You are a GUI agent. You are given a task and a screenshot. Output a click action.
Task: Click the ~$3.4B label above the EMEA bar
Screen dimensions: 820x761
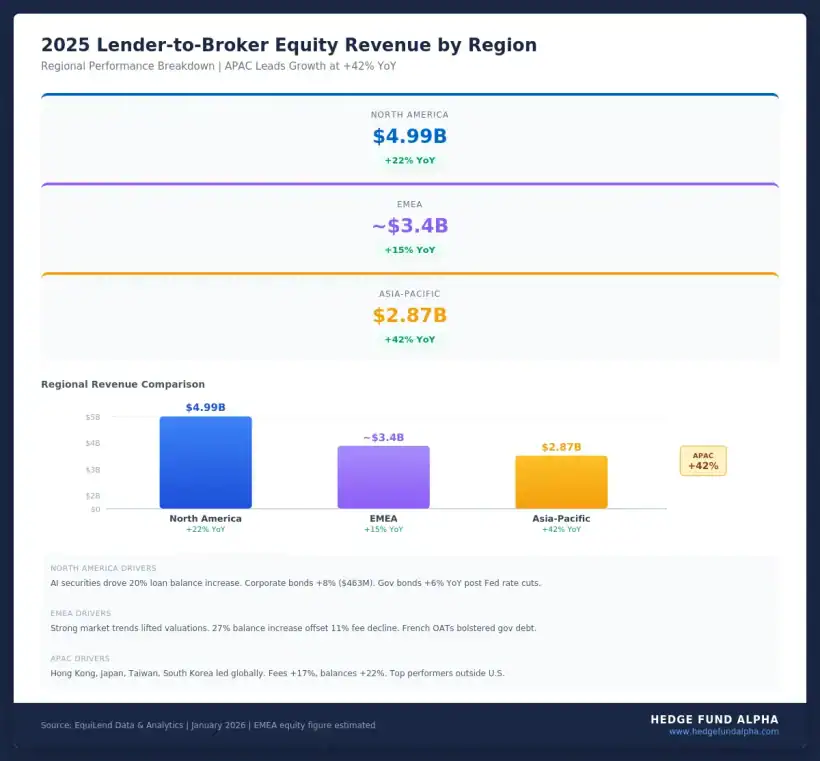coord(384,435)
